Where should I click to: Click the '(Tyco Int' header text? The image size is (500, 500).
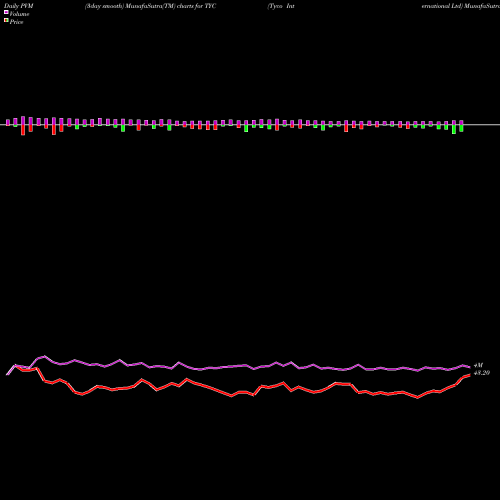(281, 6)
